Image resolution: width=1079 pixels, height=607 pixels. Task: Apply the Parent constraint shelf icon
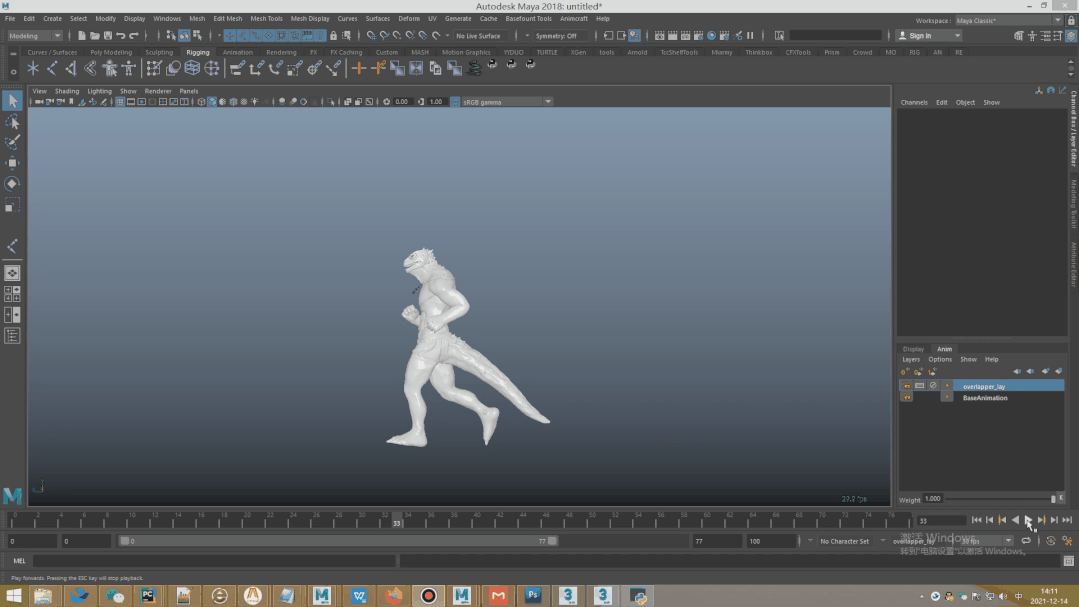pyautogui.click(x=237, y=68)
